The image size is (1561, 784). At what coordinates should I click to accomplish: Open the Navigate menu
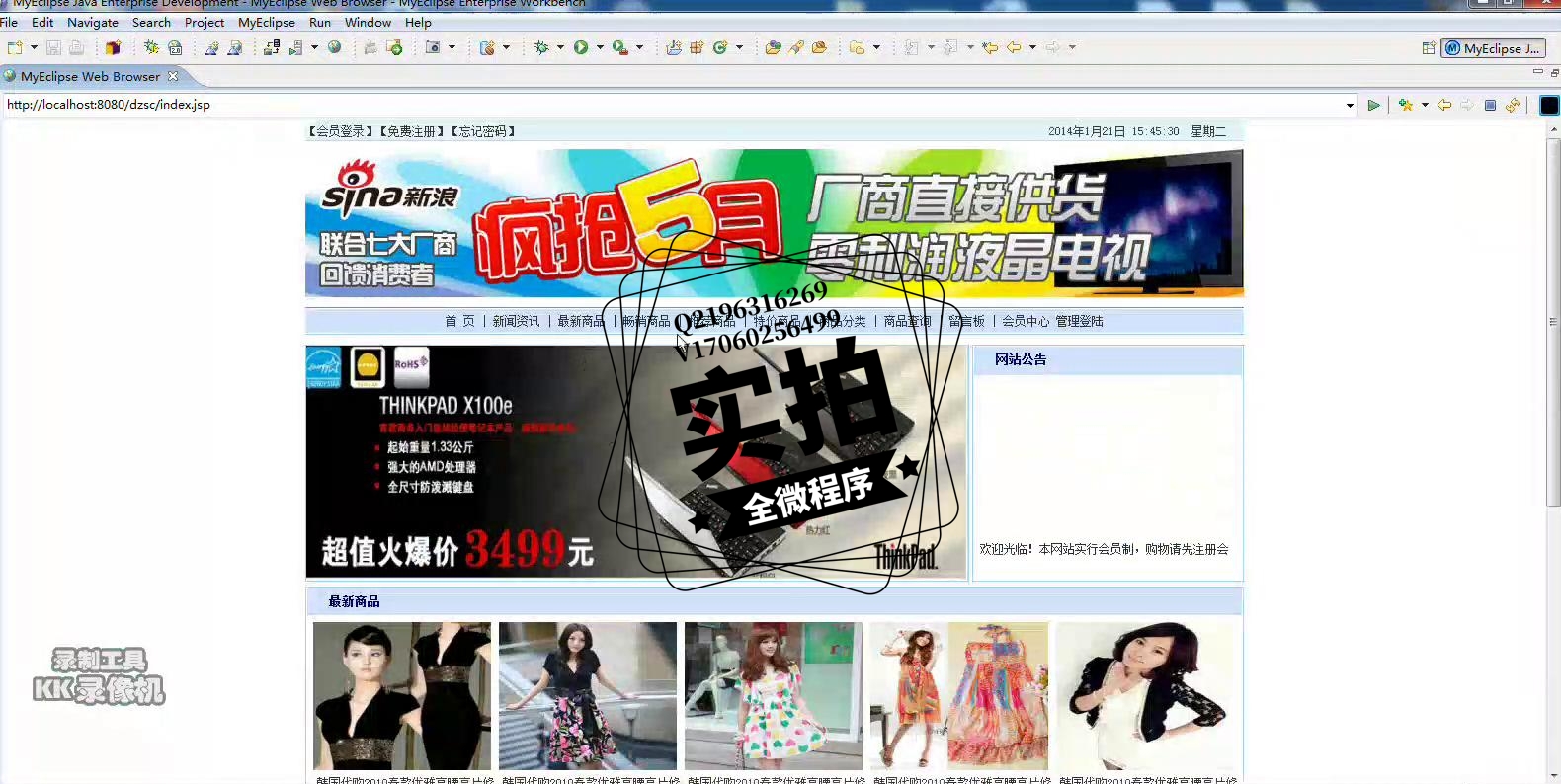click(93, 22)
